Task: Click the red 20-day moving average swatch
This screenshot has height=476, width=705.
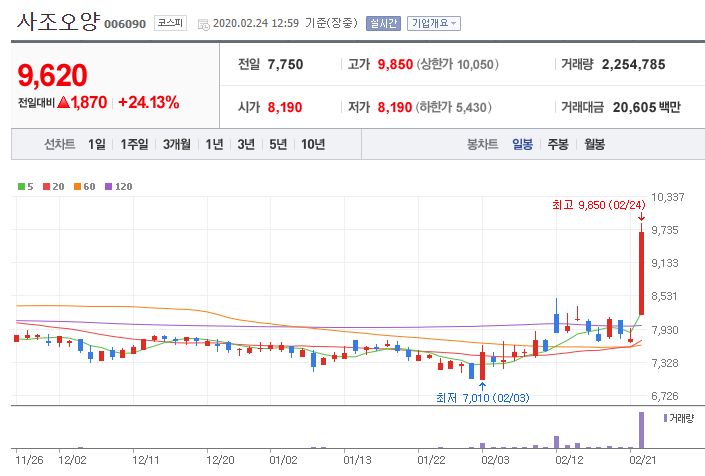Action: click(x=46, y=187)
